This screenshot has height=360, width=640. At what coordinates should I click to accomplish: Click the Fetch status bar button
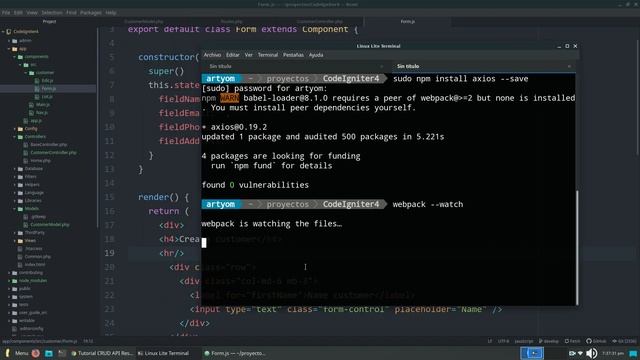tap(572, 341)
